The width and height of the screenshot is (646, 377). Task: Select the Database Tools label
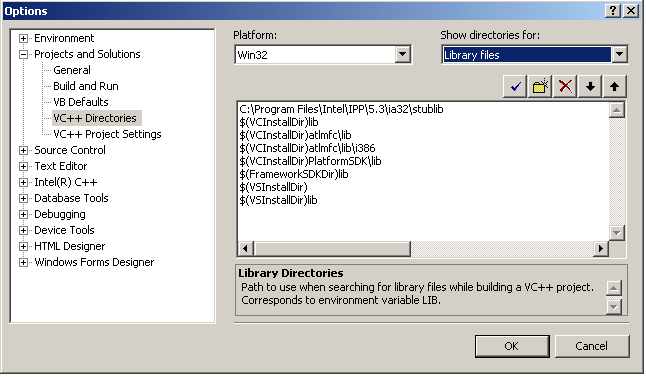(x=71, y=199)
